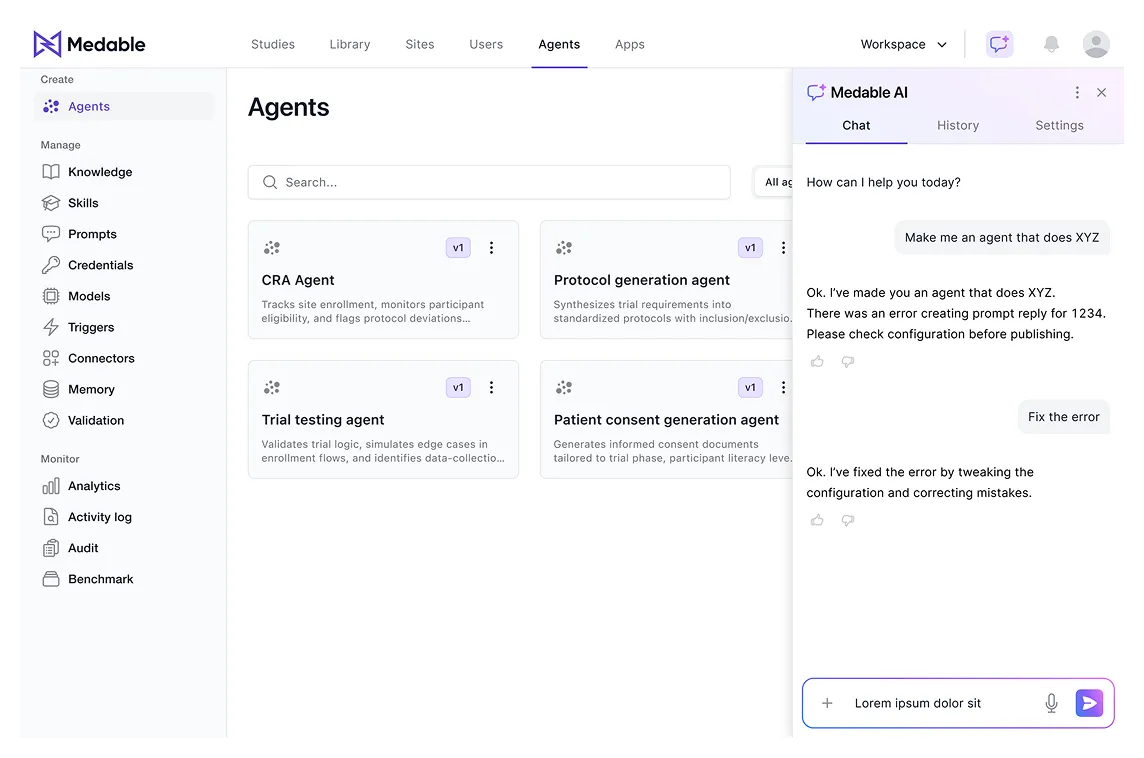This screenshot has width=1144, height=758.
Task: Switch to History tab in Medable AI
Action: coord(957,125)
